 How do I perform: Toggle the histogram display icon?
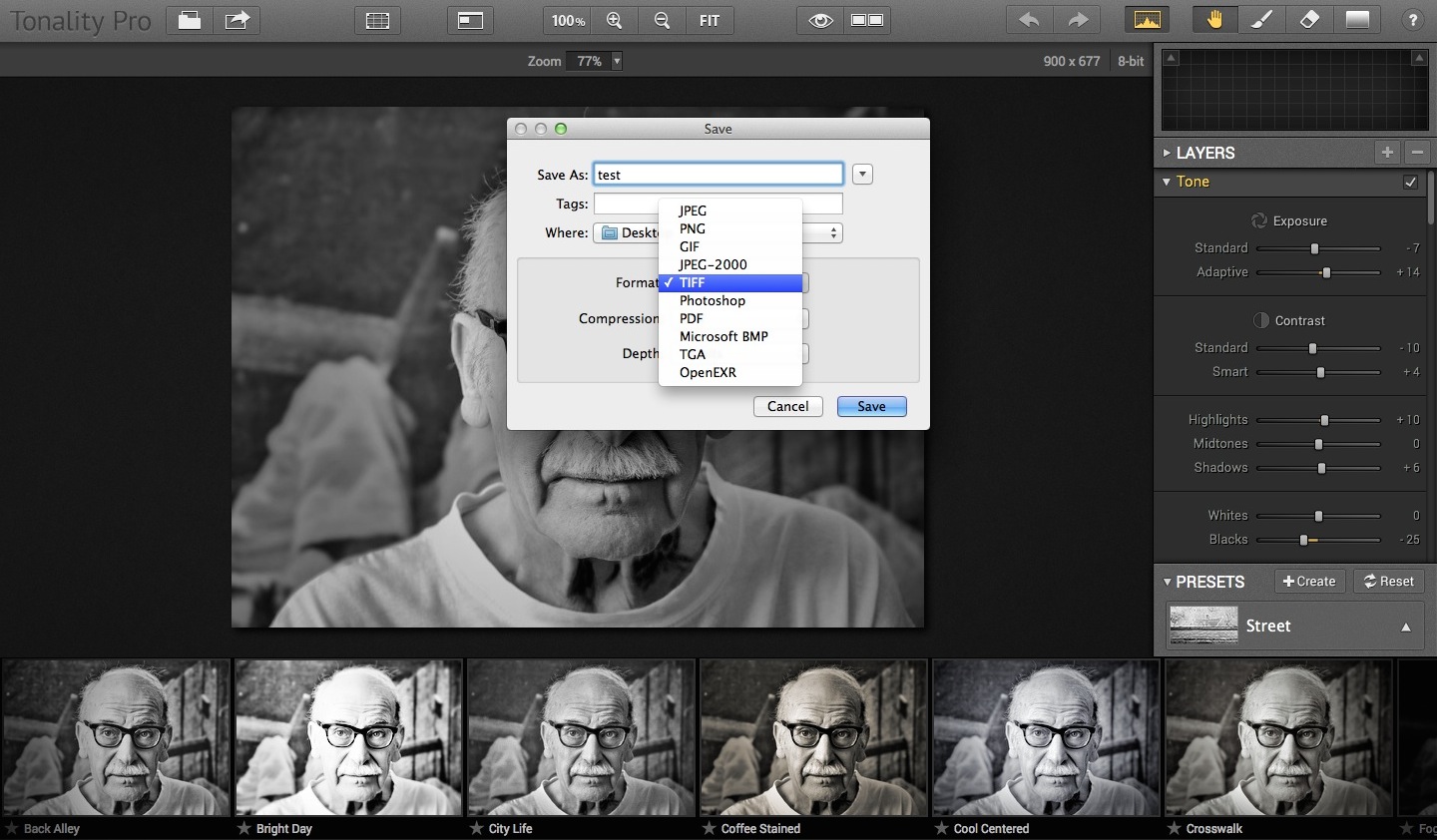(1148, 20)
